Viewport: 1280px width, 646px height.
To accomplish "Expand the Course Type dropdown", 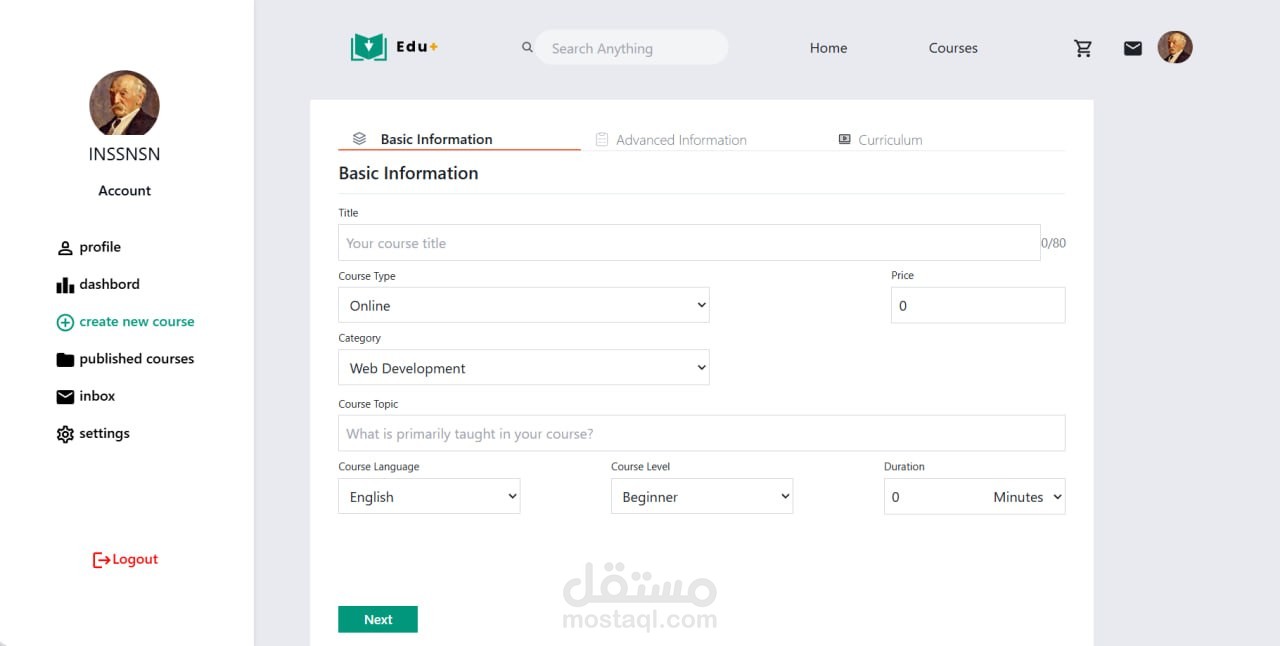I will pos(523,305).
